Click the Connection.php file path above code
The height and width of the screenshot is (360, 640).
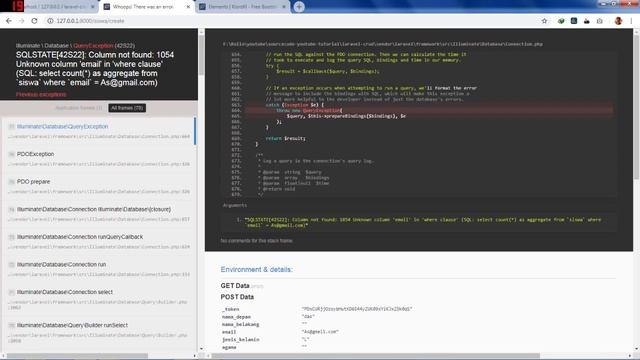(x=382, y=44)
